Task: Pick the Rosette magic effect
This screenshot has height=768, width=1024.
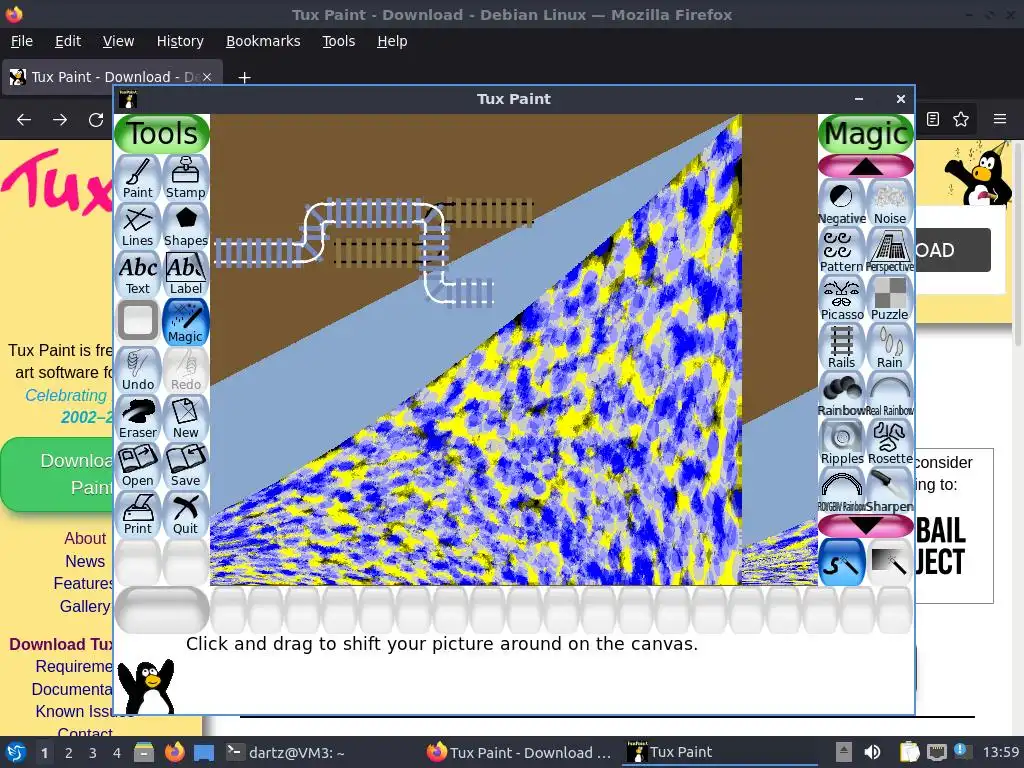Action: coord(889,443)
